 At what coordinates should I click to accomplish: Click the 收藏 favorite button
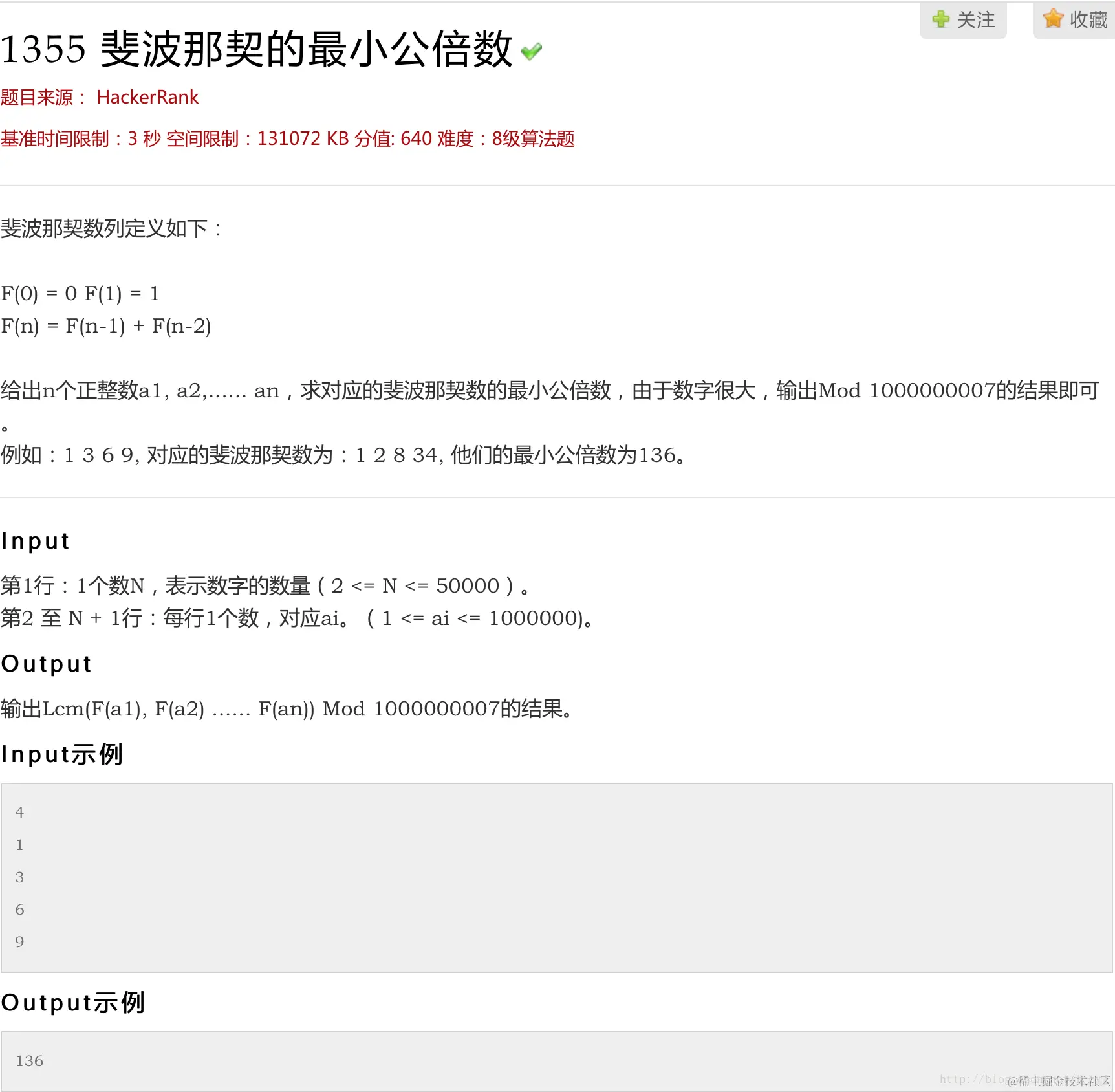1074,20
